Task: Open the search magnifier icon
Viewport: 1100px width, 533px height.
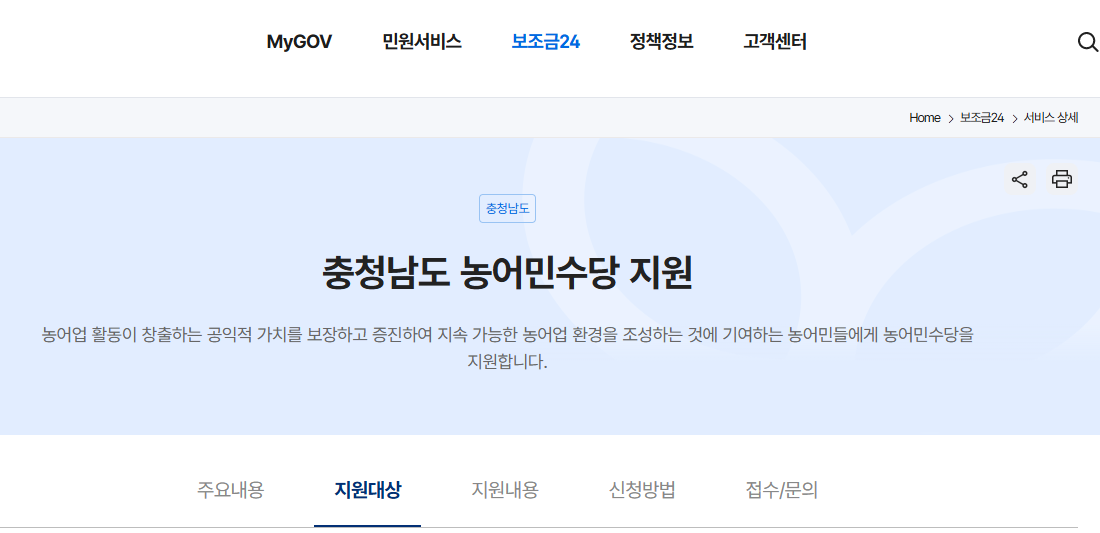Action: click(1087, 42)
